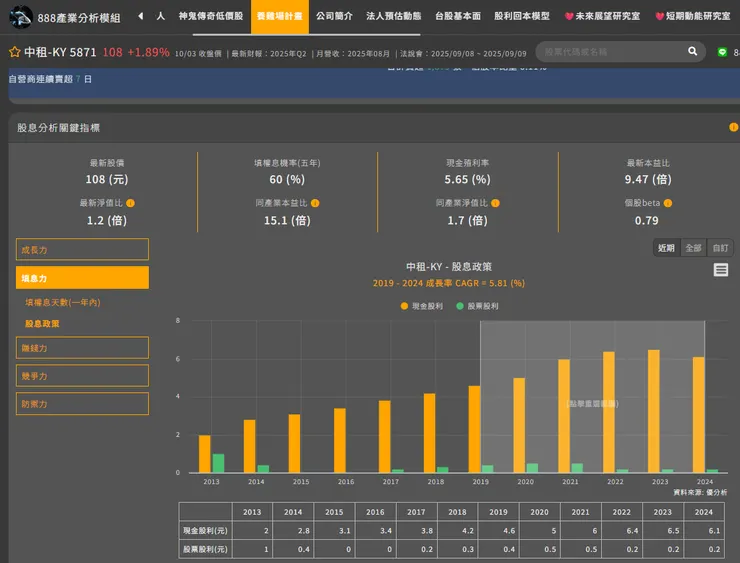Expand the 成長力 section

click(x=82, y=250)
